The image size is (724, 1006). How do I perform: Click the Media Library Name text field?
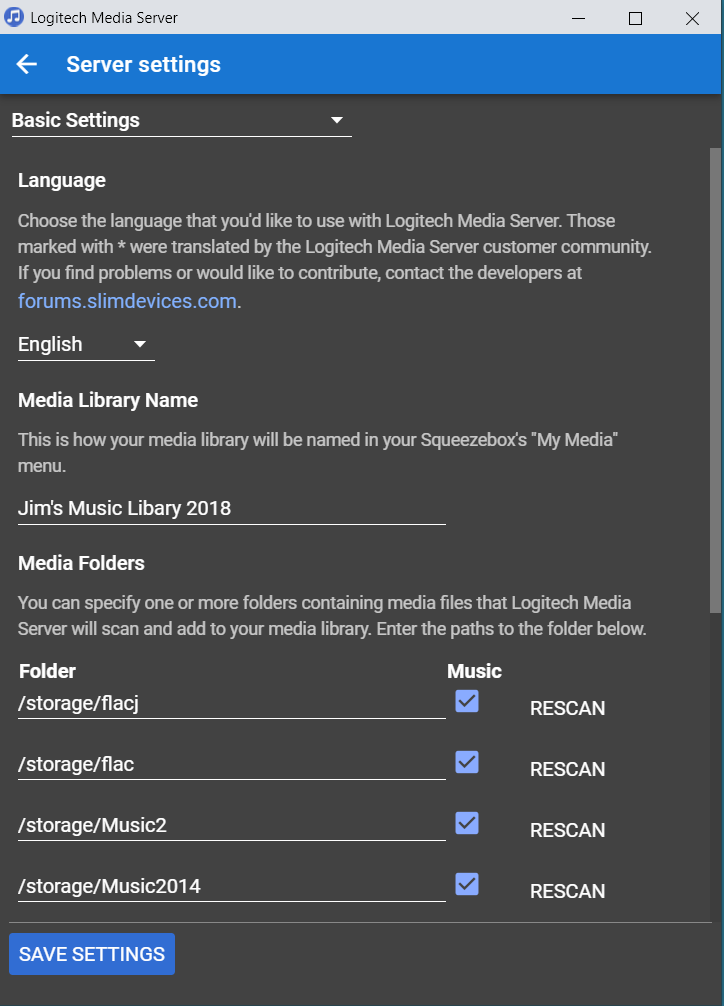tap(231, 508)
